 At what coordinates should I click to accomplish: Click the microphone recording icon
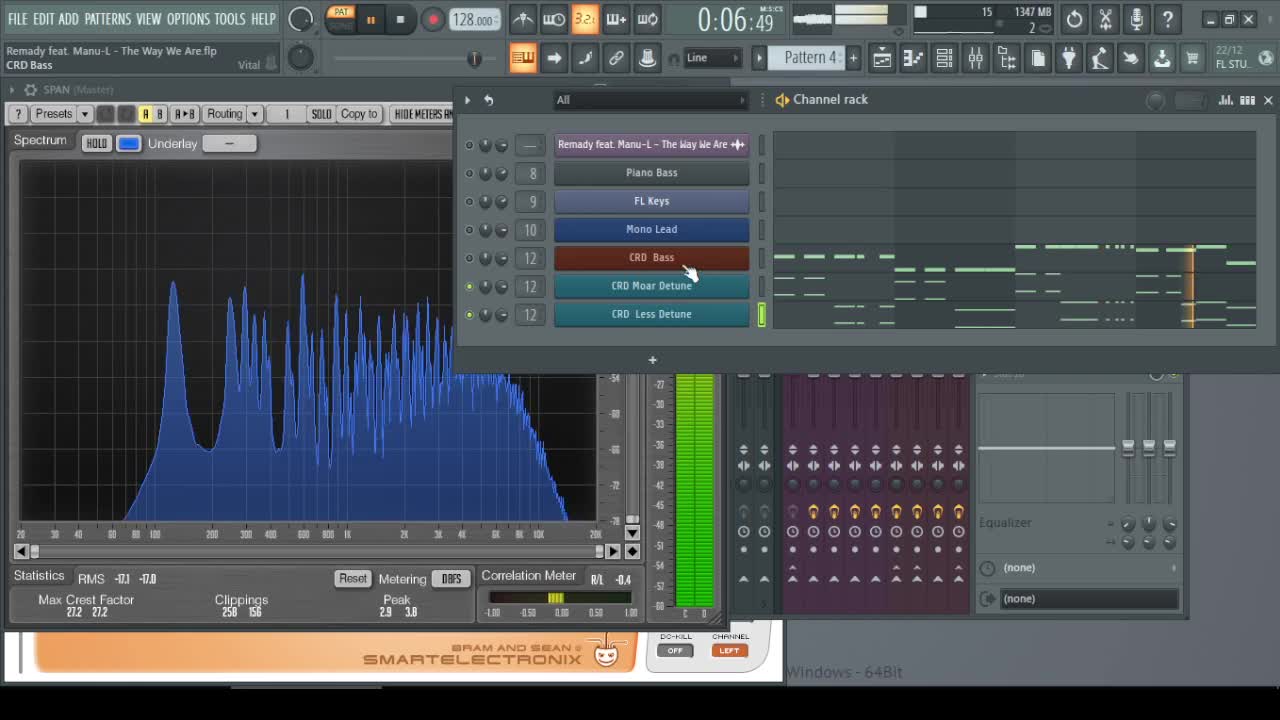[1136, 19]
